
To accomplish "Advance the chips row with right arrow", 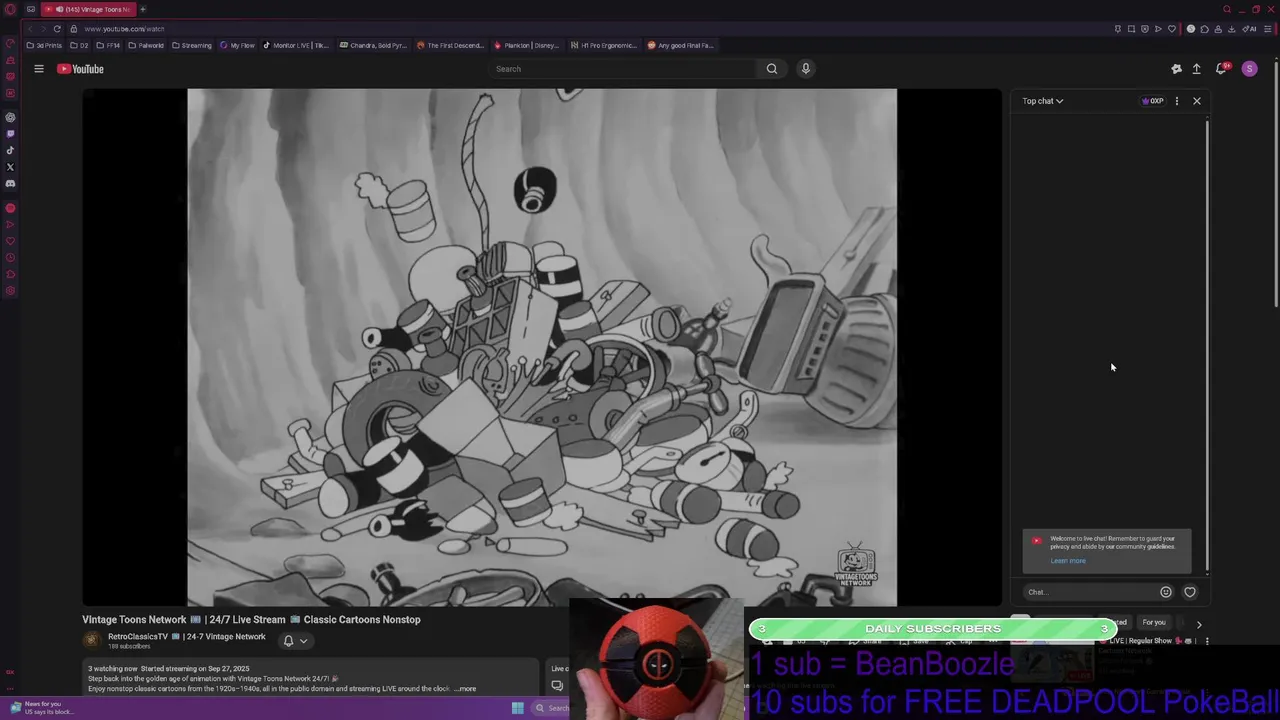I will point(1199,624).
